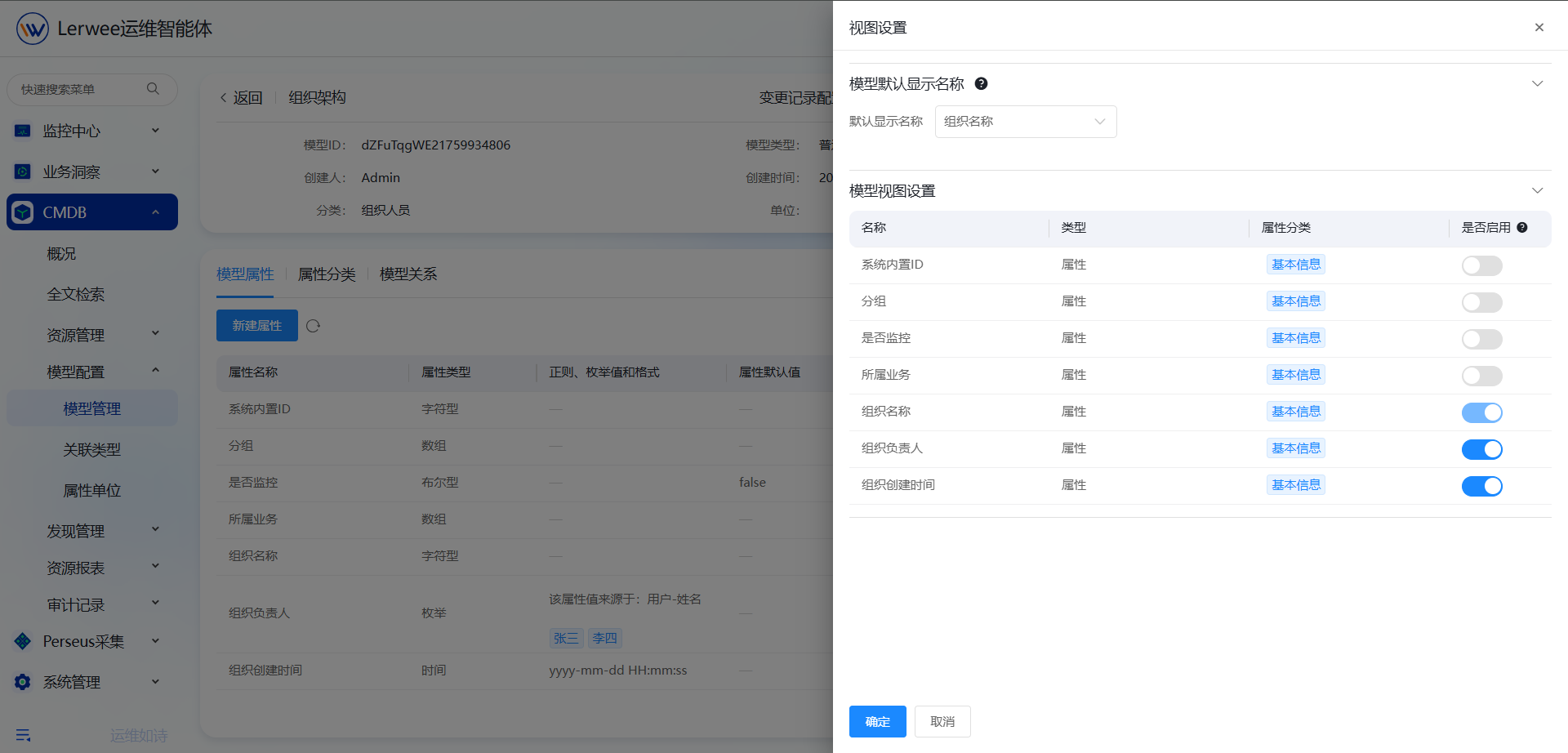This screenshot has width=1568, height=753.
Task: Disable the 组织负责人 switch
Action: coord(1482,449)
